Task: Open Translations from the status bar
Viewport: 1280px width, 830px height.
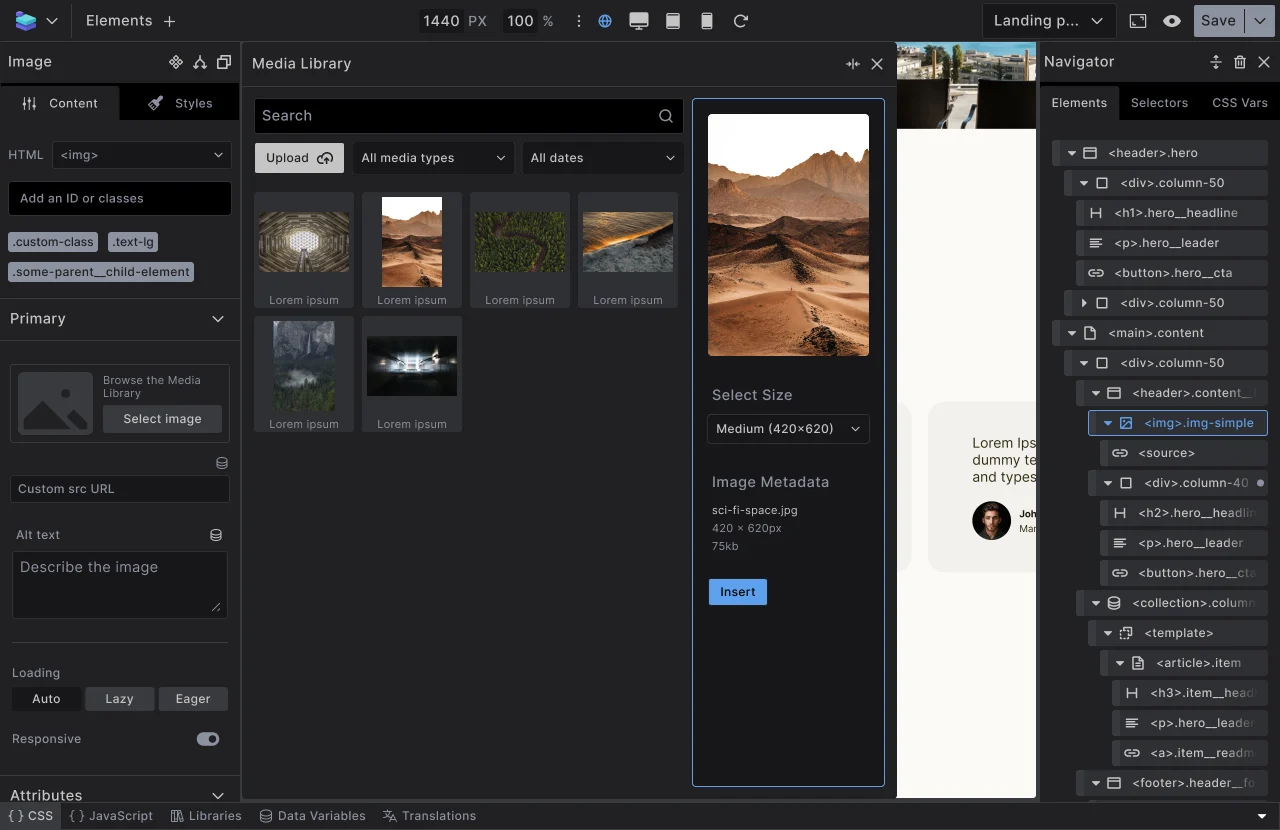Action: 429,815
